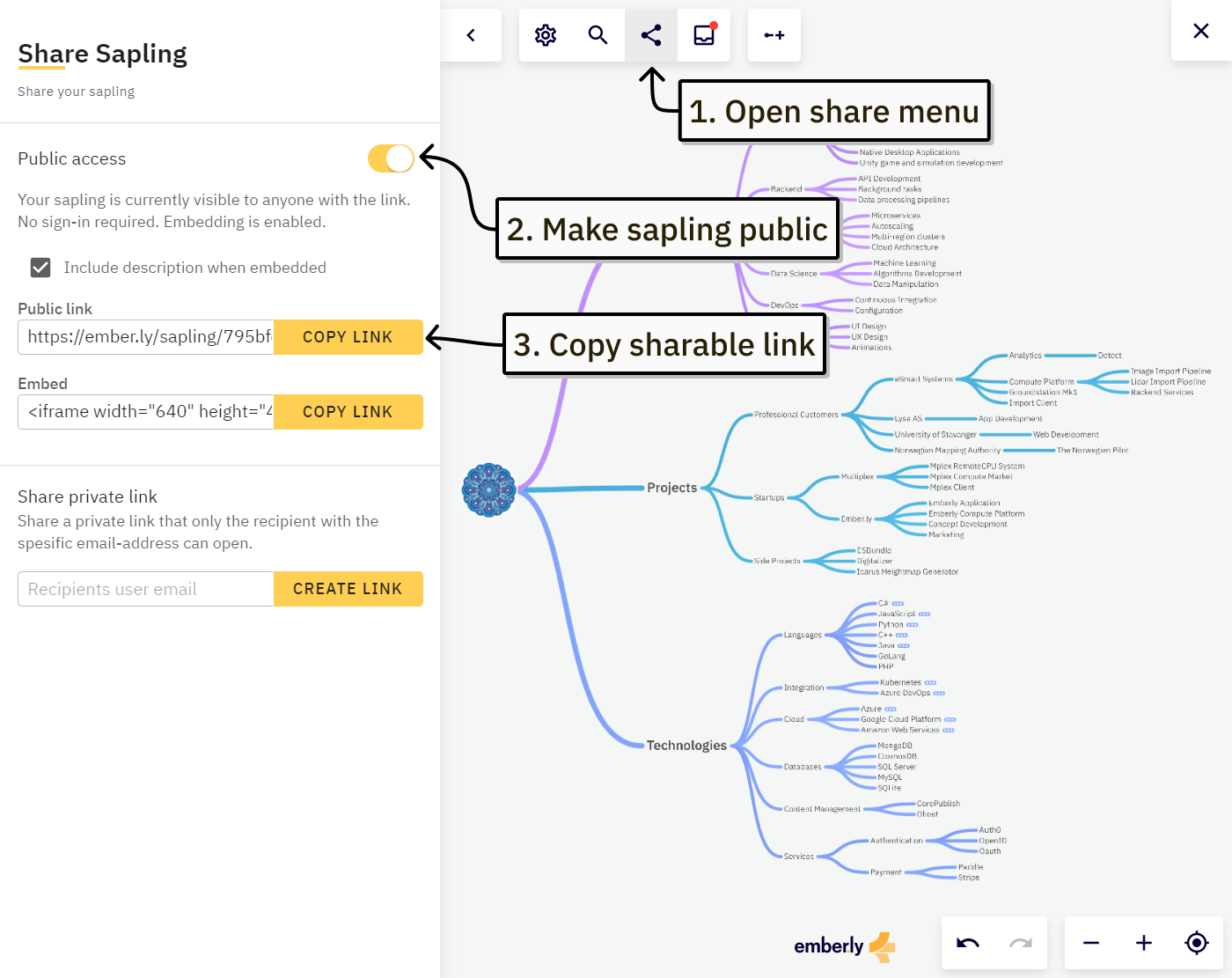Image resolution: width=1232 pixels, height=978 pixels.
Task: Click the share icon in the toolbar
Action: tap(651, 35)
